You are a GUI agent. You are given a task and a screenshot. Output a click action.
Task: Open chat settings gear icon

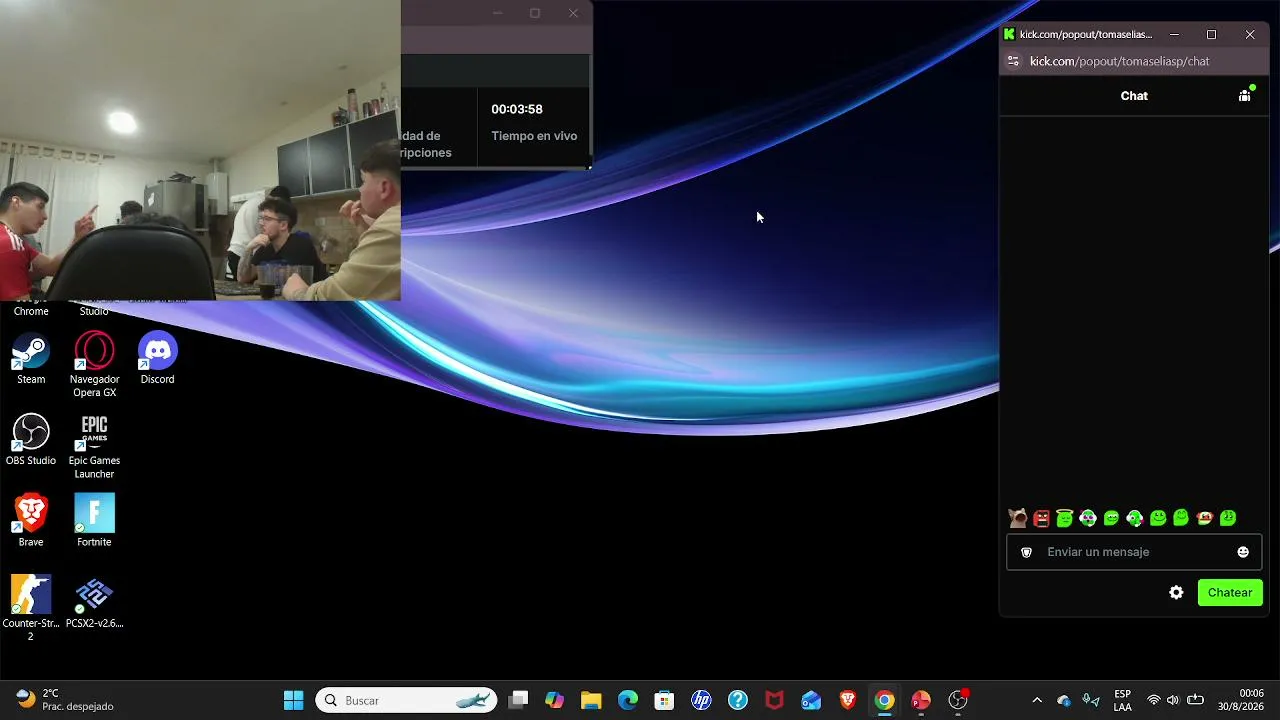1176,593
